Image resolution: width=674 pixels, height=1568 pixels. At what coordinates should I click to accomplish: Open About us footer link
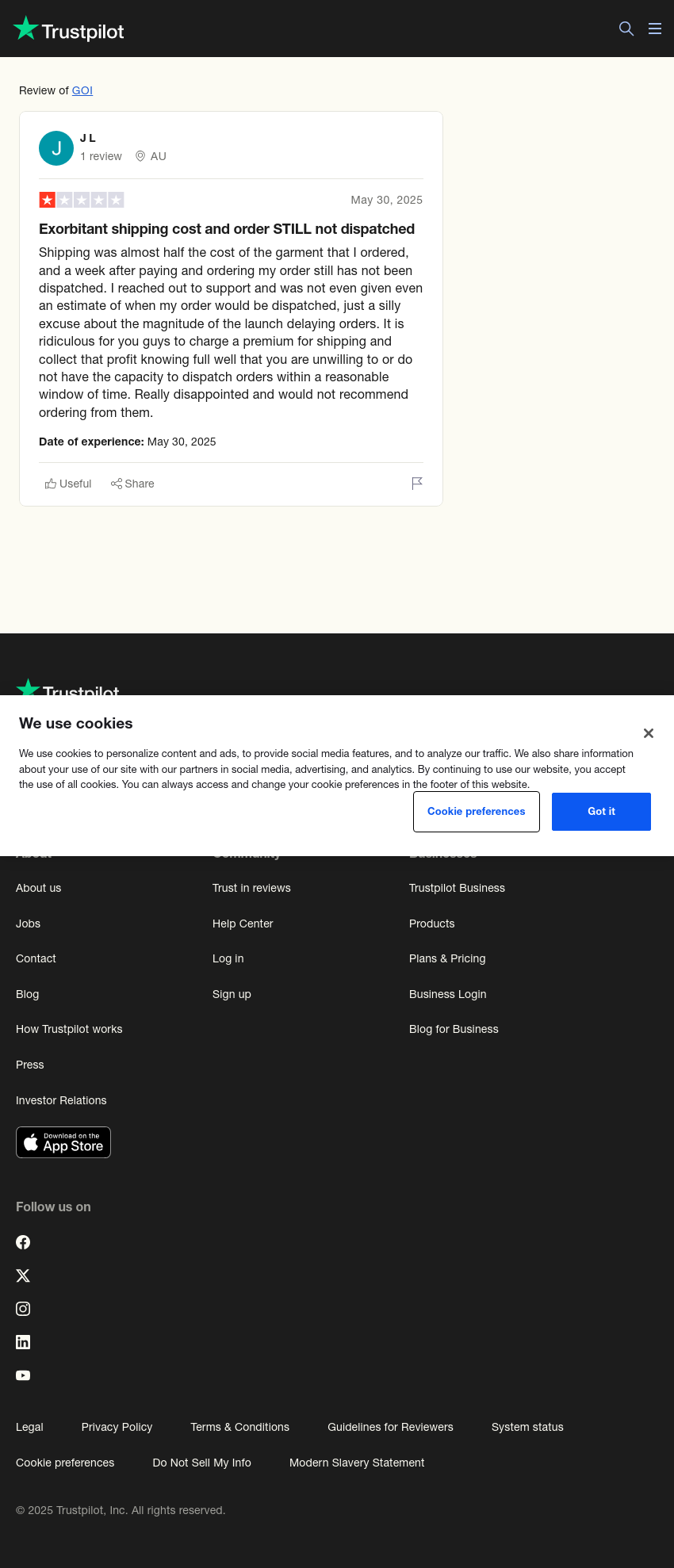tap(38, 888)
